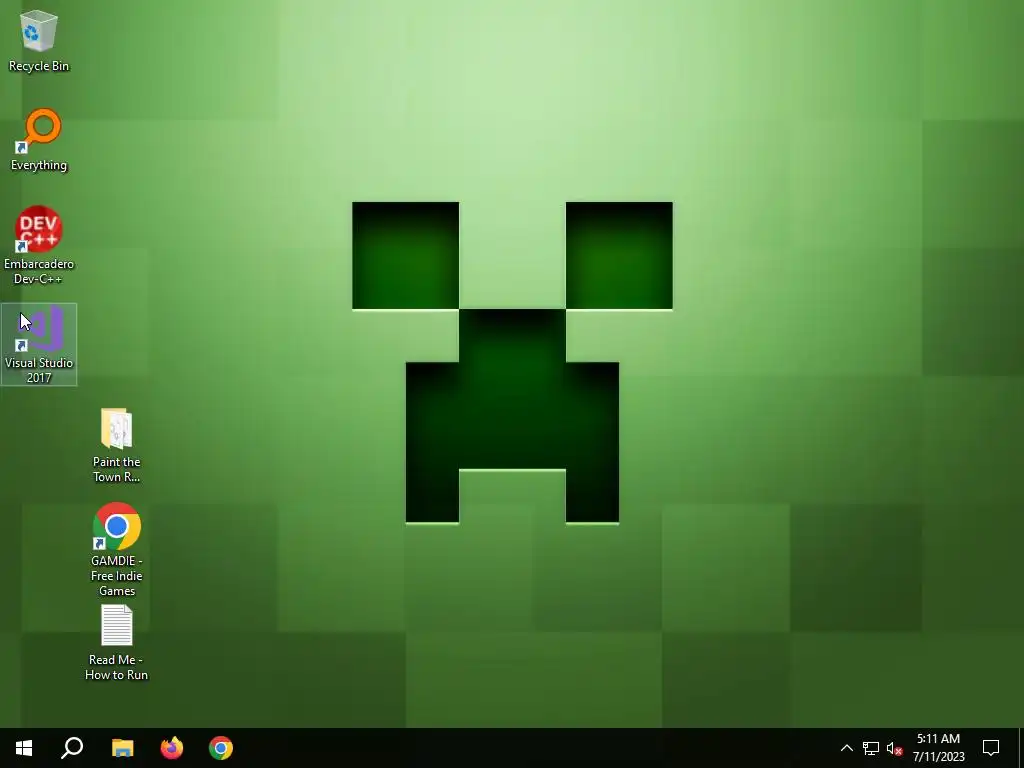Open taskbar search magnifier

click(x=72, y=748)
